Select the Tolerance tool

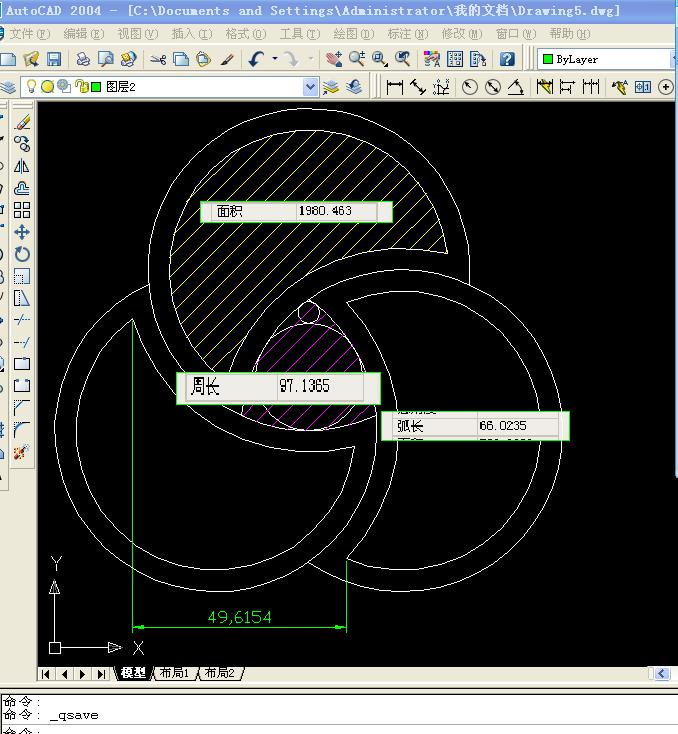(x=643, y=87)
